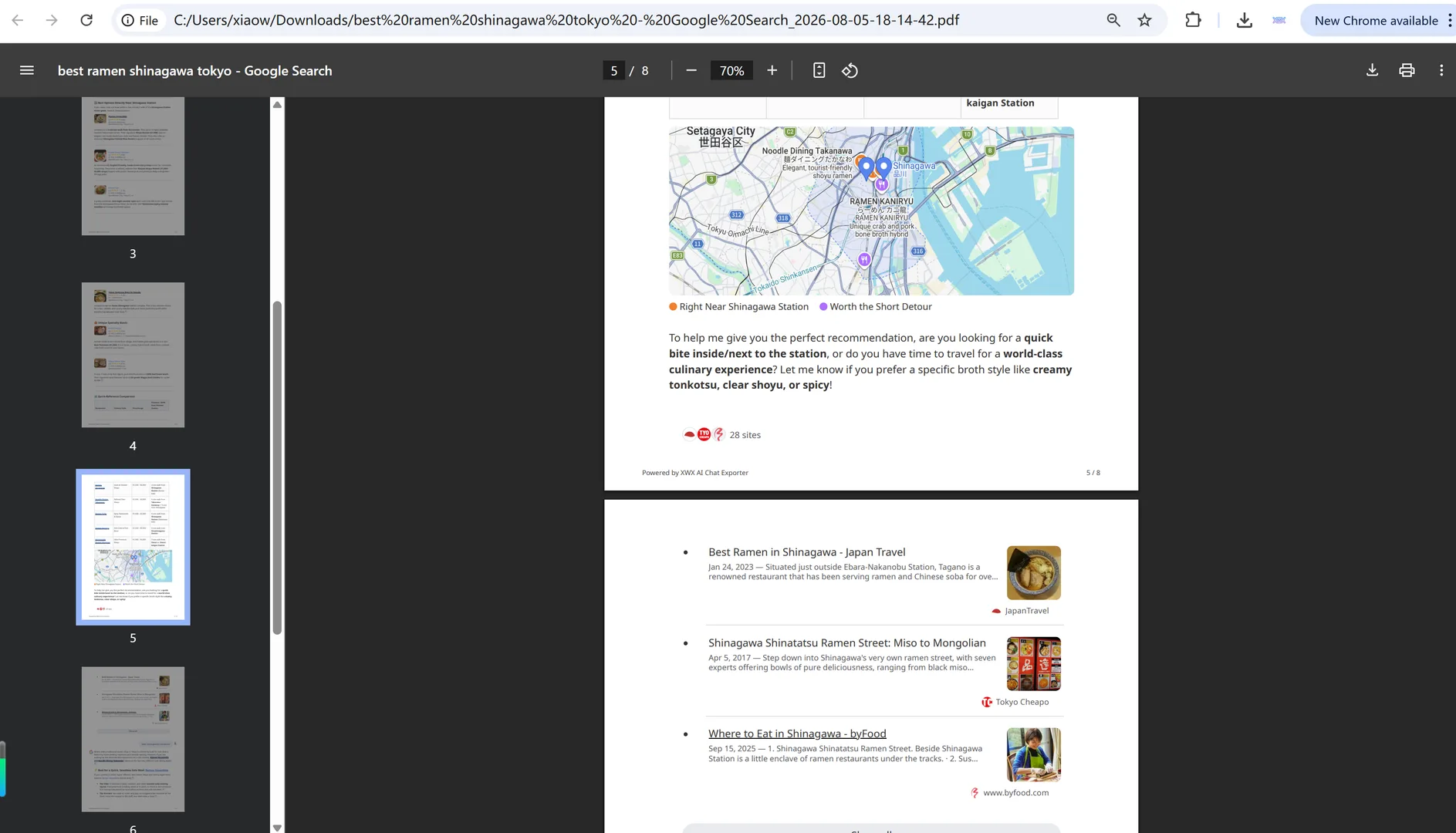This screenshot has height=833, width=1456.
Task: Open Shinagawa Shinatatsu Ramen Street article
Action: coord(846,643)
